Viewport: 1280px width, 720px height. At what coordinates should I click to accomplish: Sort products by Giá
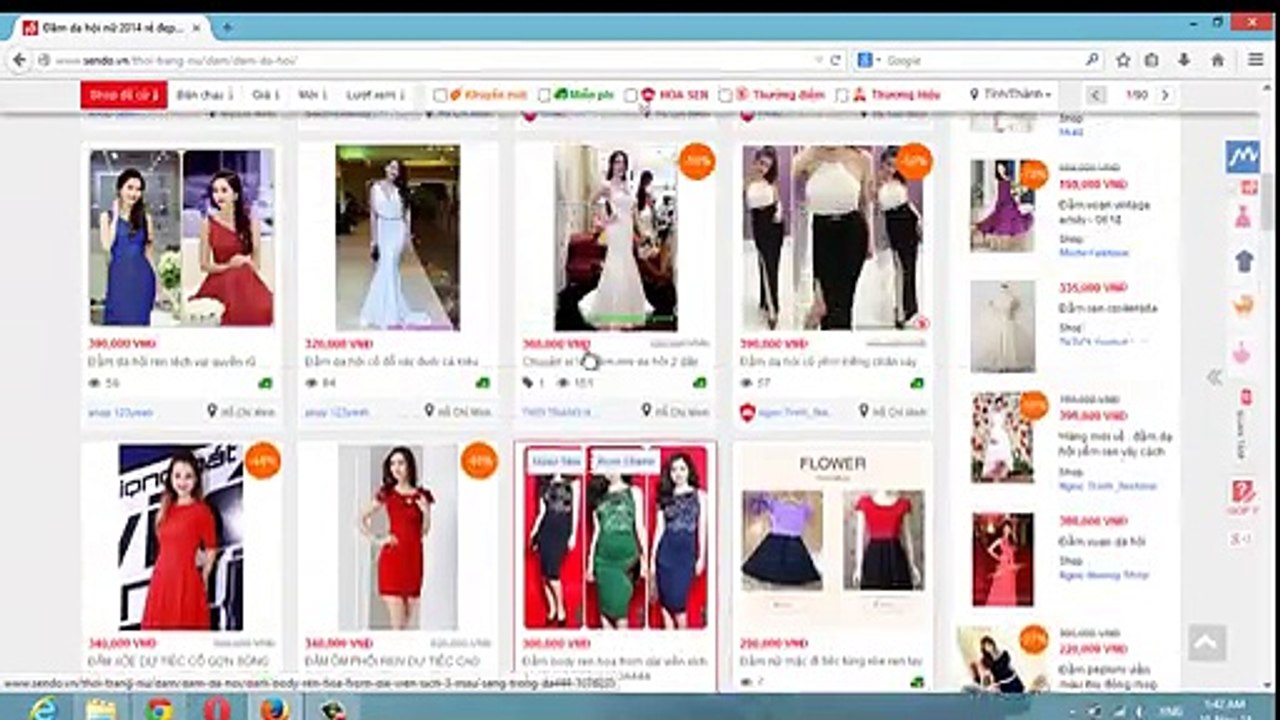pyautogui.click(x=266, y=95)
